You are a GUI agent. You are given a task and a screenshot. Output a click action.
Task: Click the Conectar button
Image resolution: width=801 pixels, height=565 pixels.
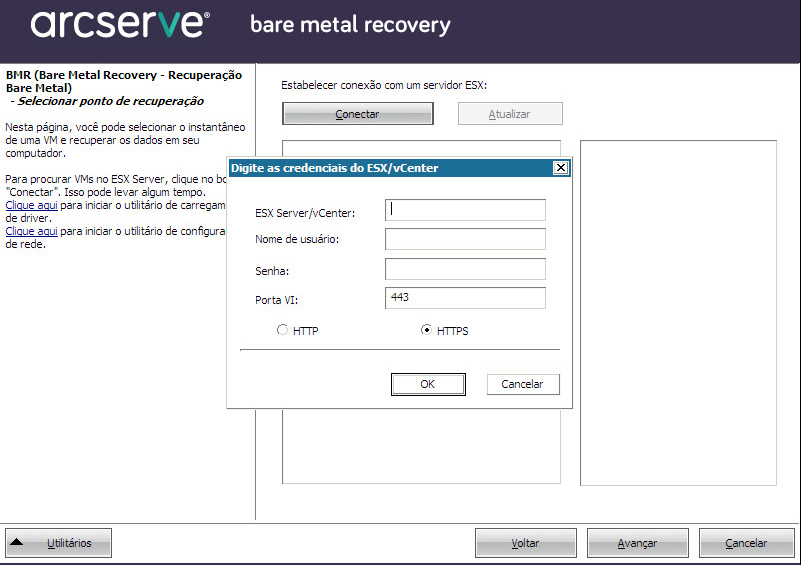point(358,114)
